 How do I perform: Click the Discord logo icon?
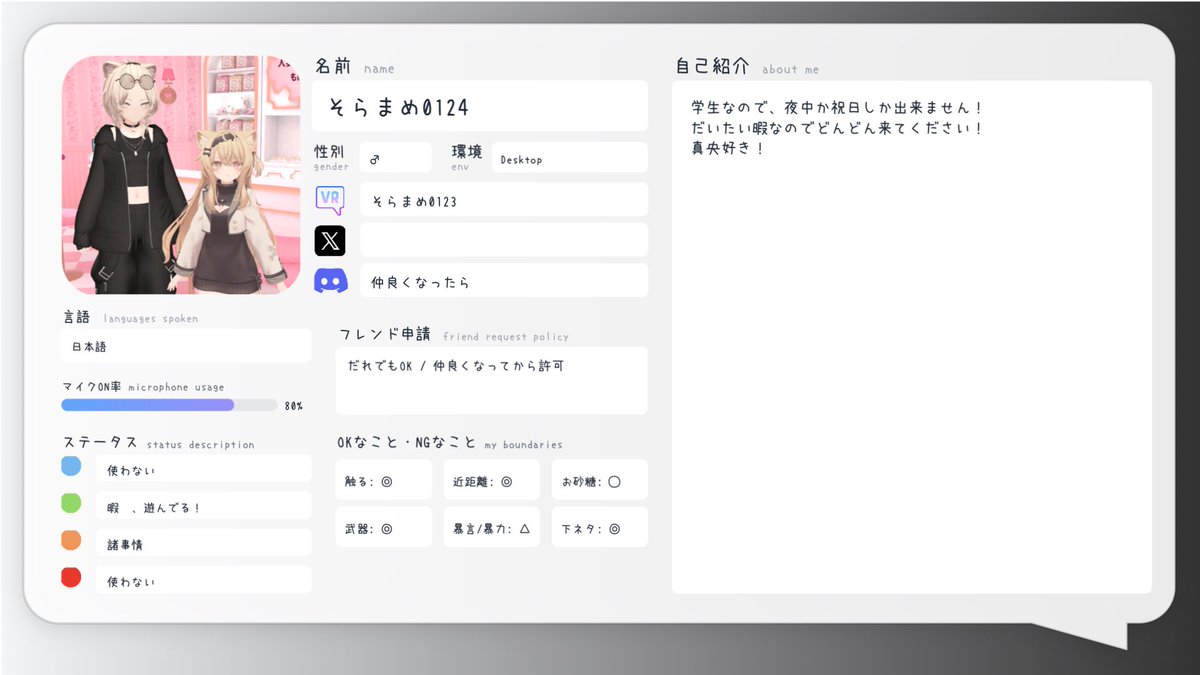(x=330, y=281)
